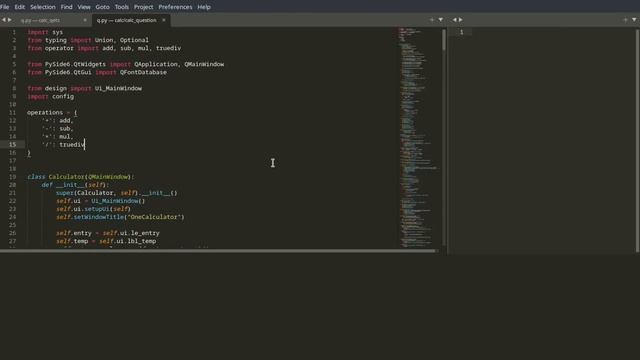
Task: Open the Tools menu
Action: (x=122, y=7)
